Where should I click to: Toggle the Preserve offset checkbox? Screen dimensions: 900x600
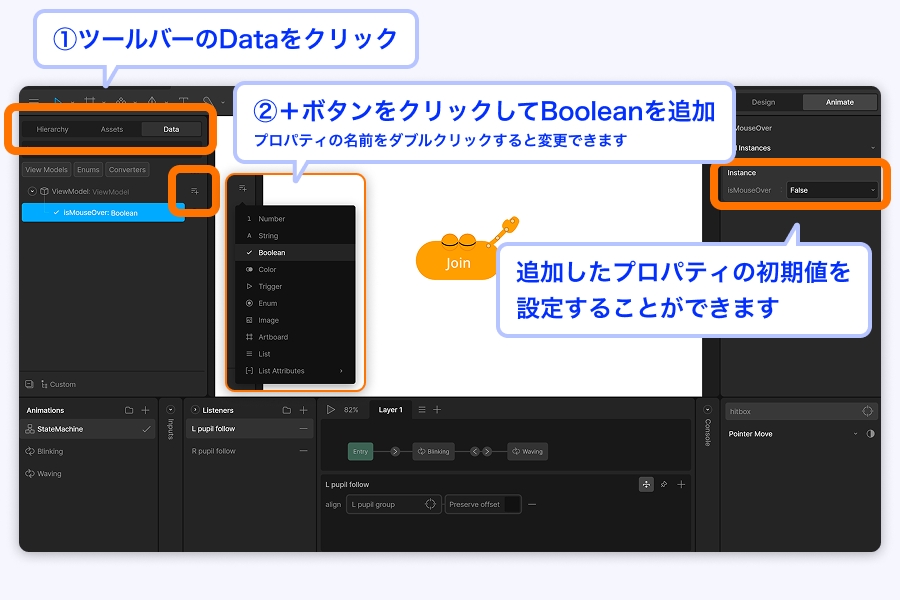512,504
